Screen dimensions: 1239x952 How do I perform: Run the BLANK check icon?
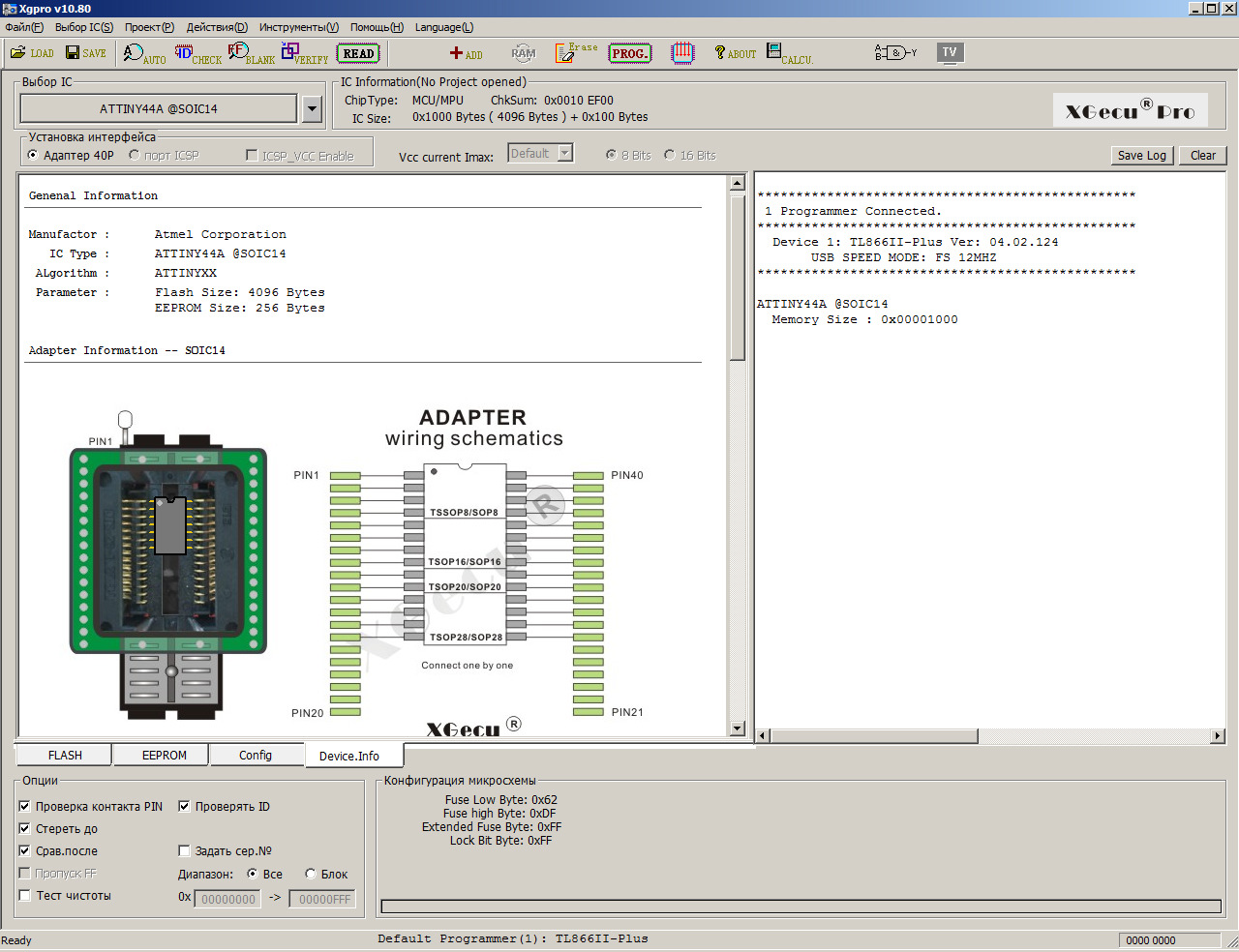[252, 53]
